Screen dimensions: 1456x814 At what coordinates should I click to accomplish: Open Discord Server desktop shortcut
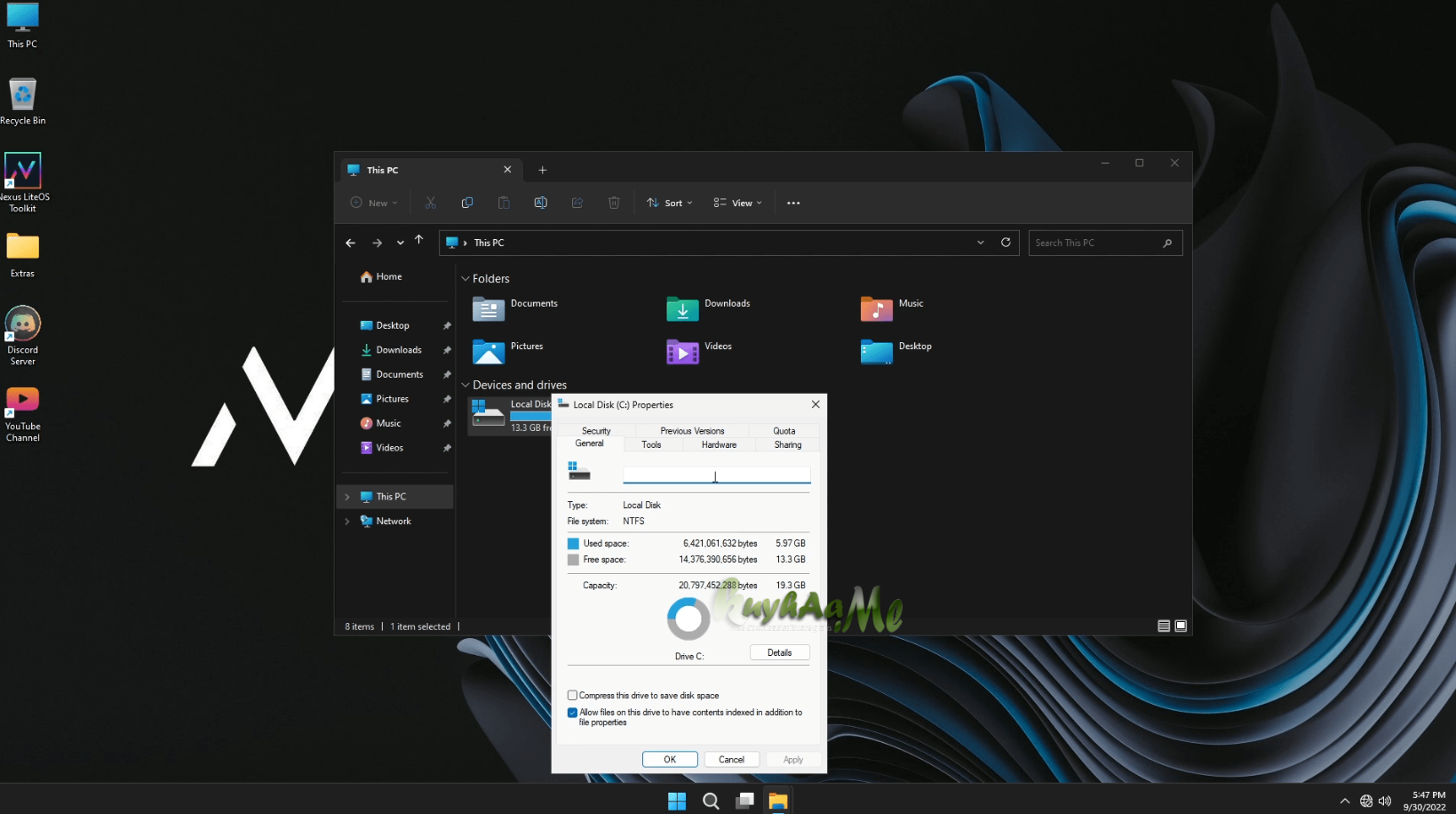pyautogui.click(x=22, y=336)
